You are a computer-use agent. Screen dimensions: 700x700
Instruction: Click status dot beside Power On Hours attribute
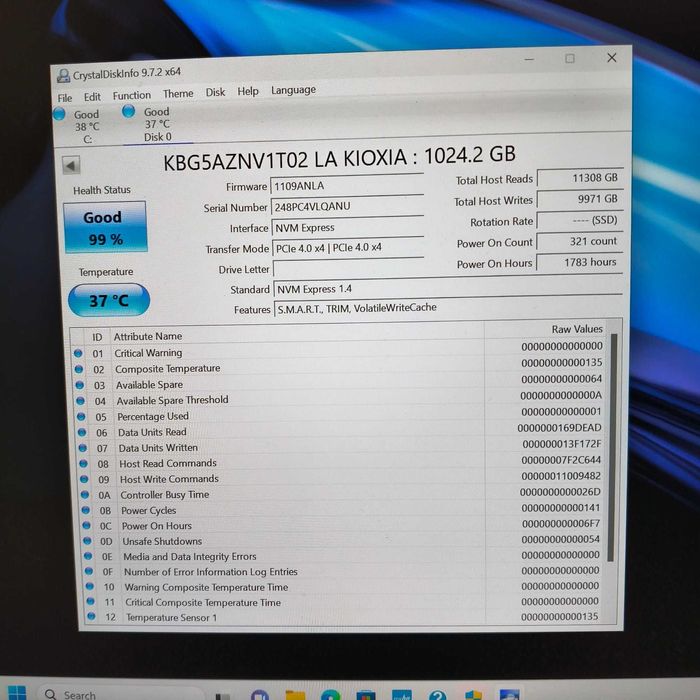[87, 525]
